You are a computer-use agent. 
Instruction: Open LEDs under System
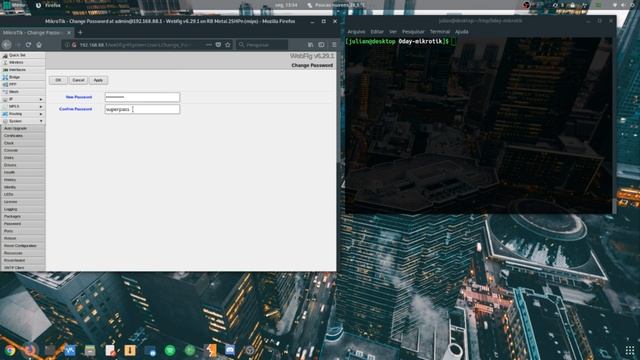point(23,194)
